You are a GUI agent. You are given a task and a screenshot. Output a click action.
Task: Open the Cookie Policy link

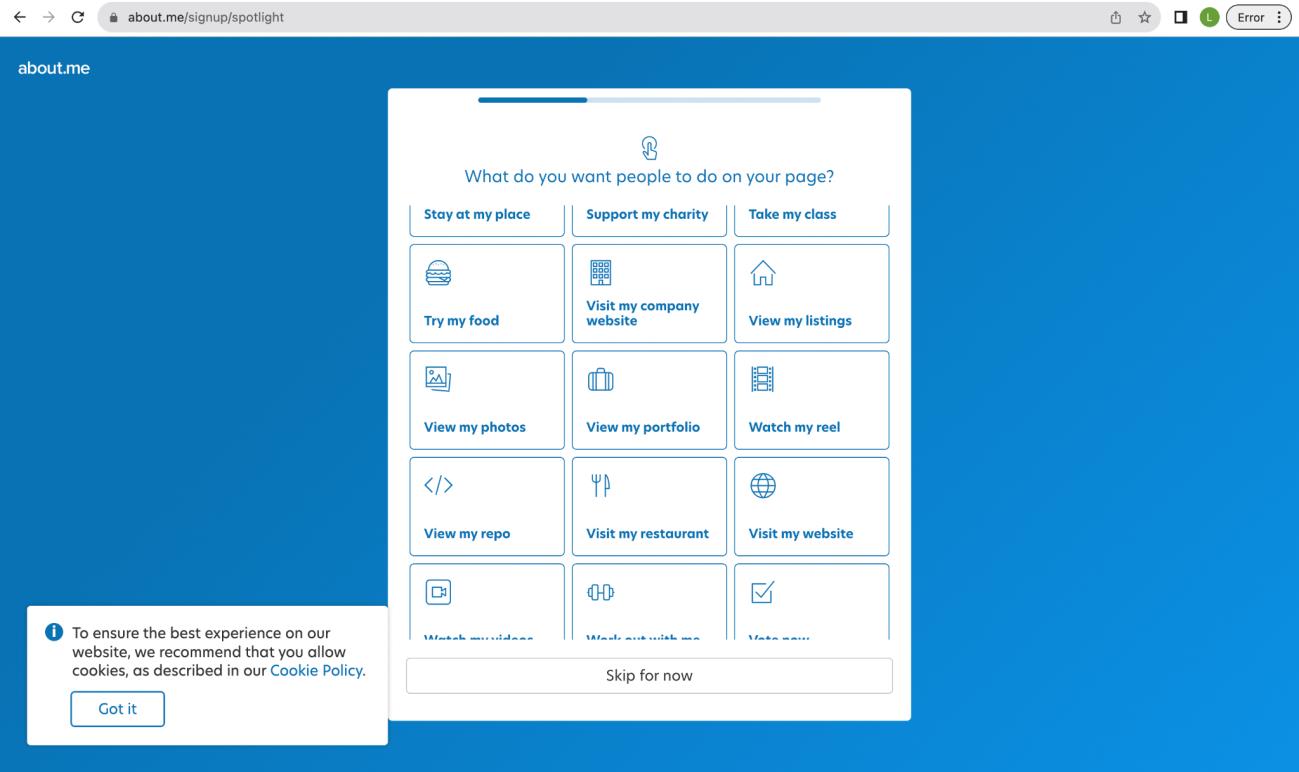tap(317, 671)
